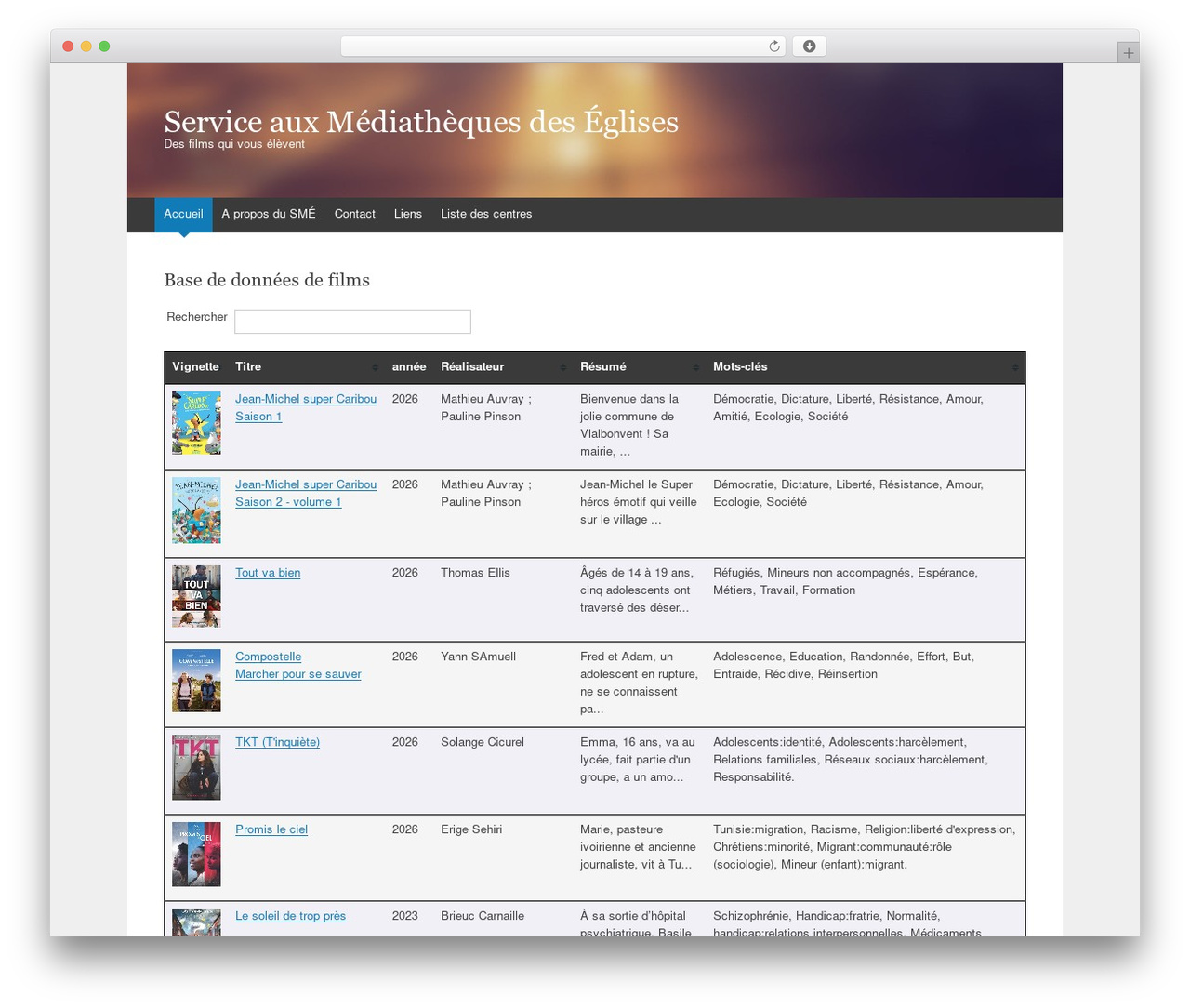Click the Jean-Michel Saison 2 poster thumbnail
Viewport: 1190px width, 1008px height.
(x=196, y=511)
